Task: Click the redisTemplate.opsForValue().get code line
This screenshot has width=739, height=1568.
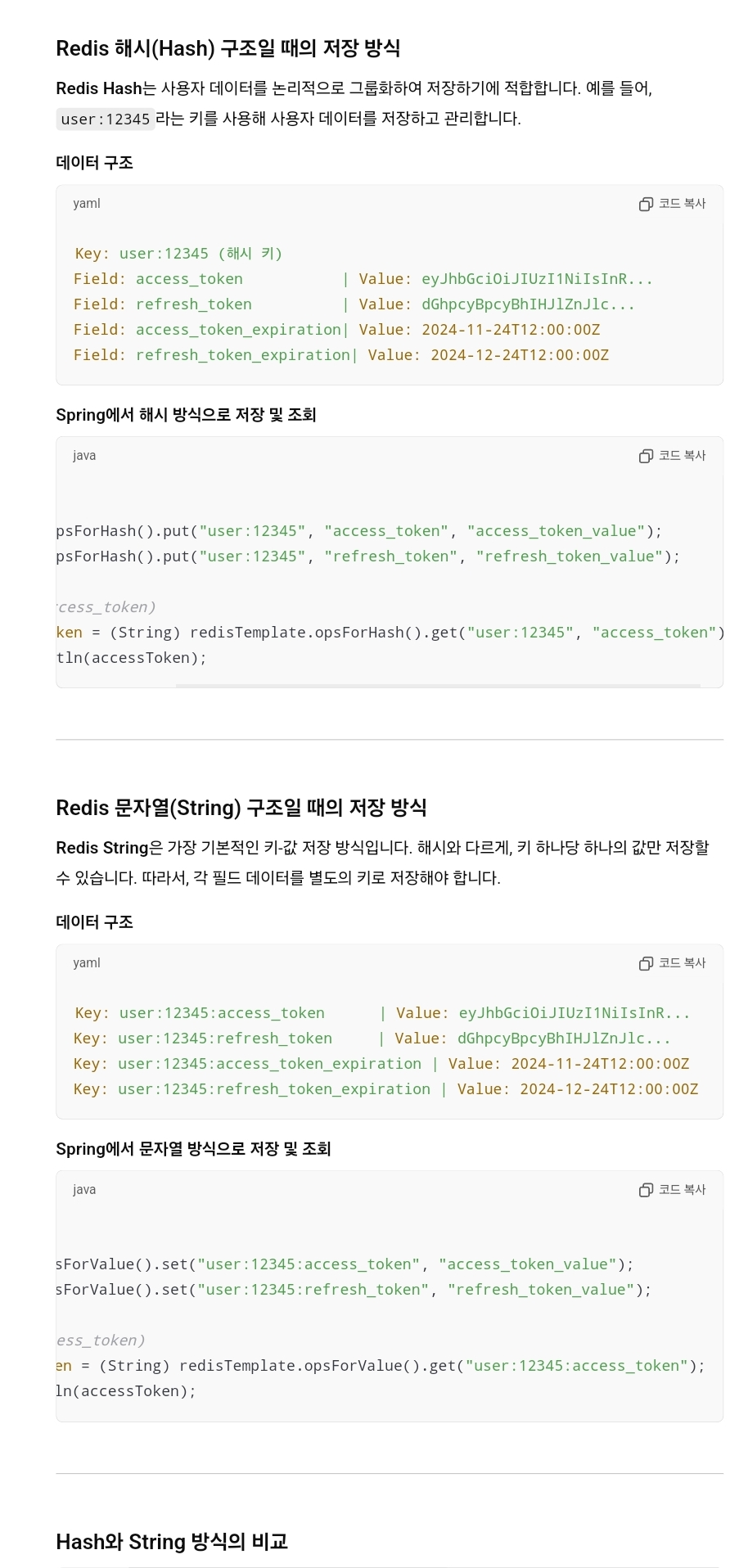Action: 381,1366
